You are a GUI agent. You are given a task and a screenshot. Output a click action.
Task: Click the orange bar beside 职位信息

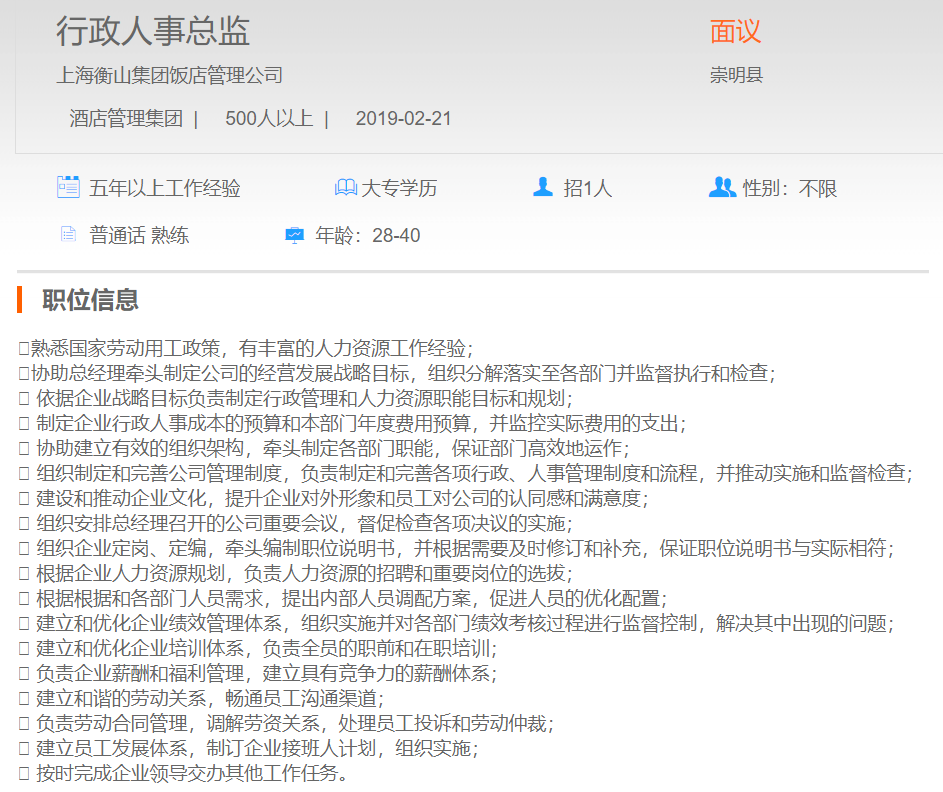[19, 299]
